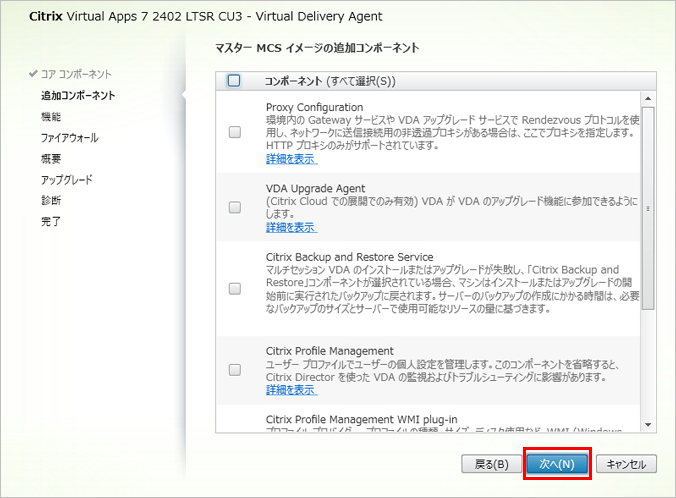Go to the 診断 sidebar step
Viewport: 676px width, 498px height.
click(x=51, y=201)
